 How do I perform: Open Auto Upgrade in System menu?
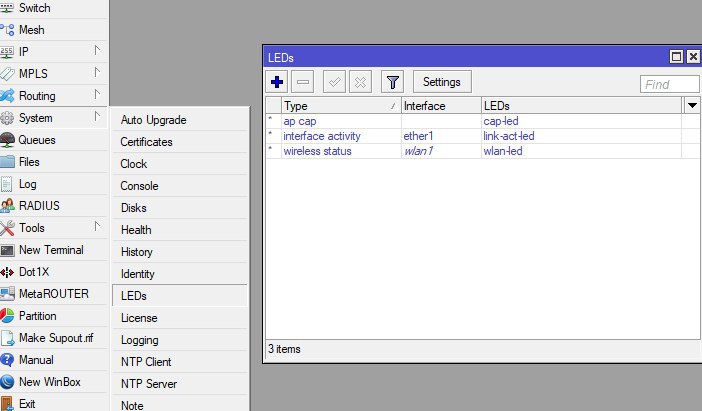point(180,120)
